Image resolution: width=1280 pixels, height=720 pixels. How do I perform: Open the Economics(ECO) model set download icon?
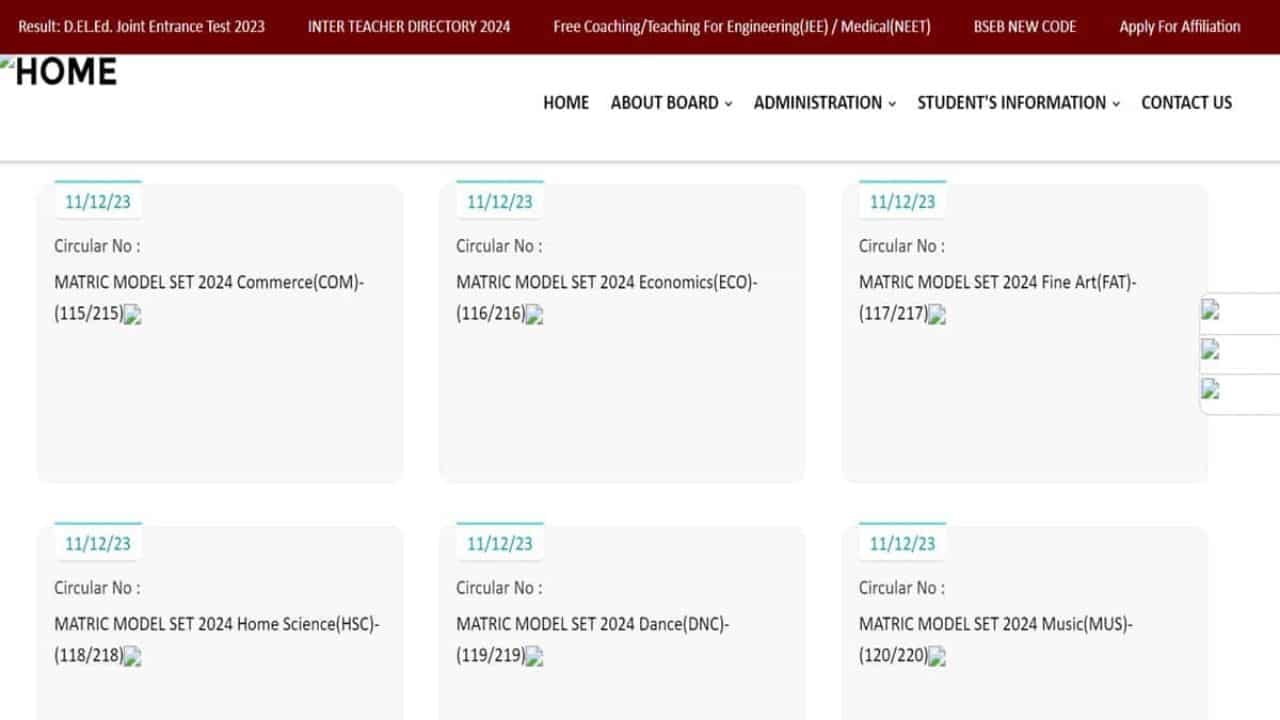pos(535,315)
